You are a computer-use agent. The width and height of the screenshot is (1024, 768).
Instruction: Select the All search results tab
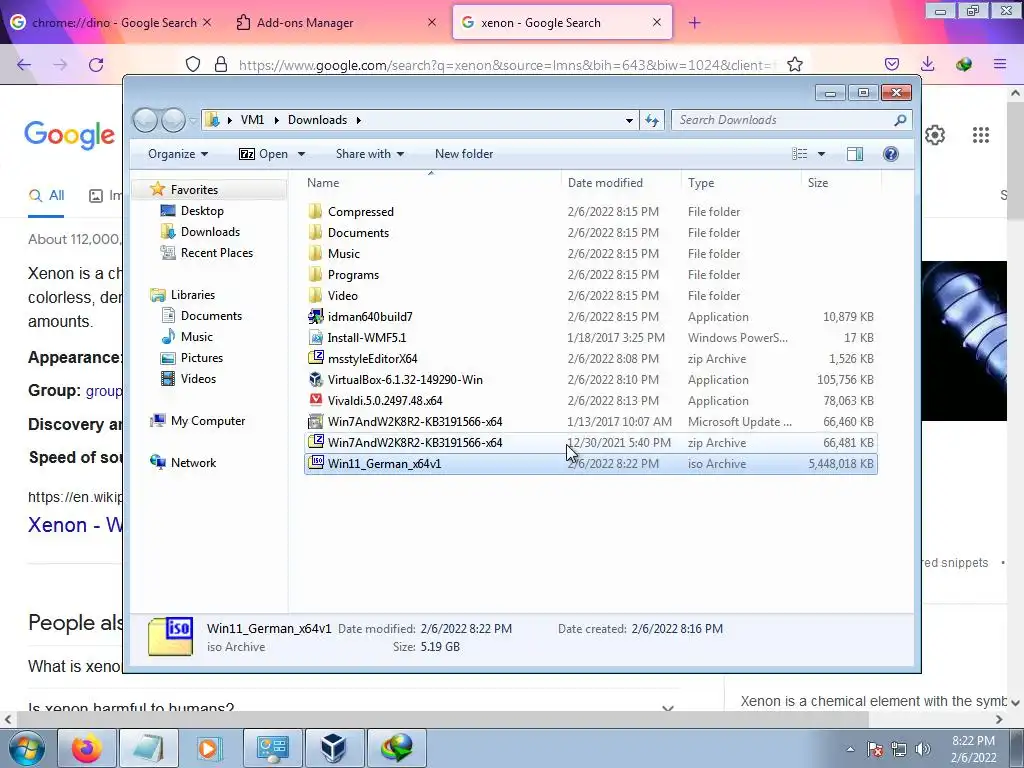coord(46,195)
